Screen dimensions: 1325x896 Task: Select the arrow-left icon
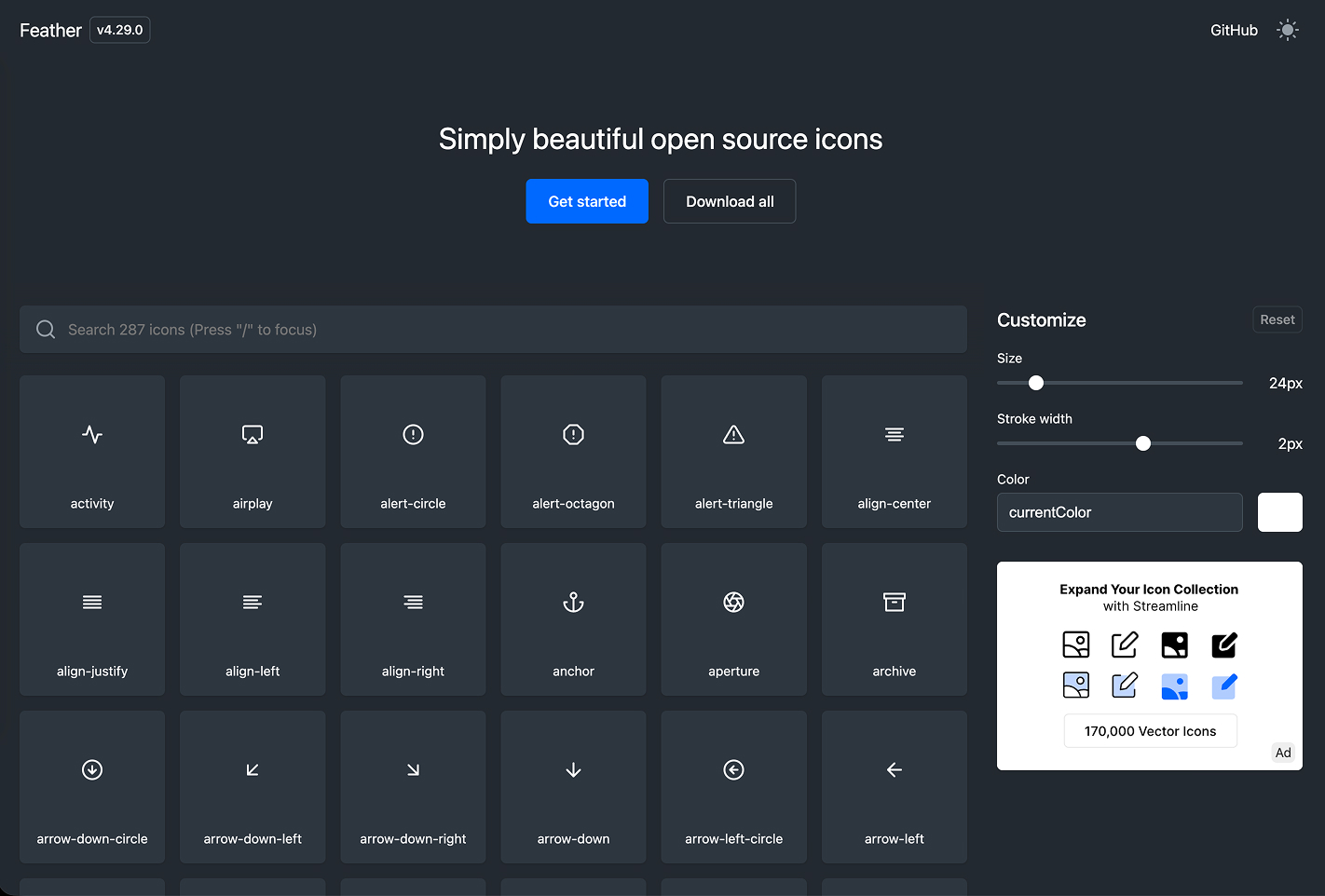[894, 787]
